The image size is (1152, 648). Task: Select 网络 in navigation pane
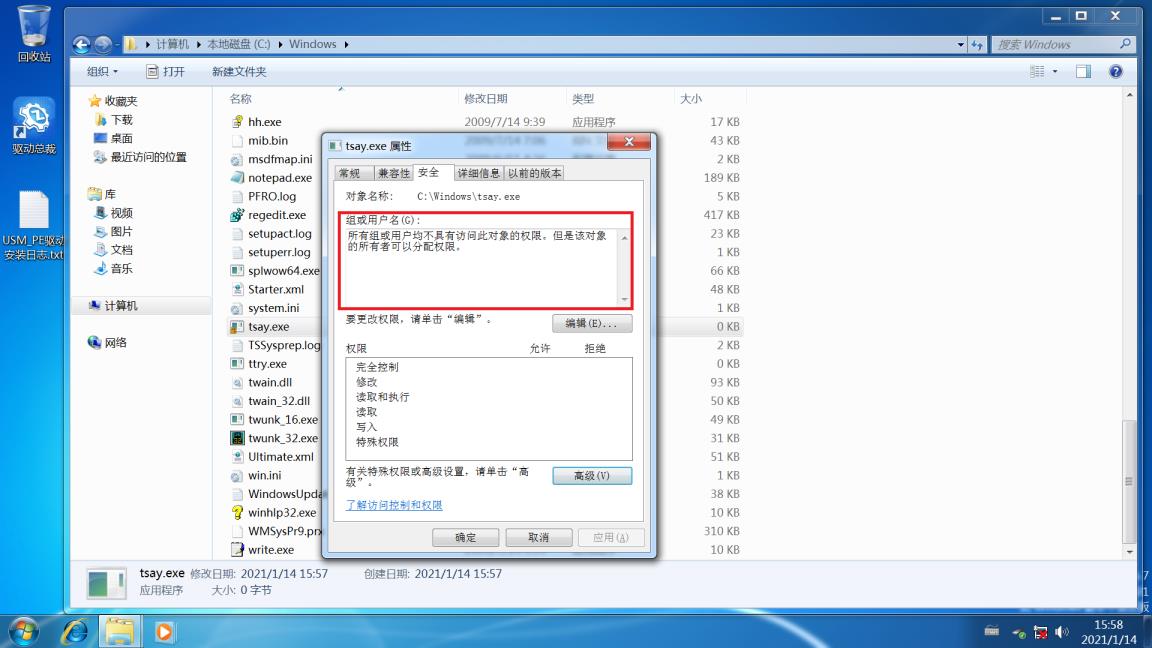point(107,342)
